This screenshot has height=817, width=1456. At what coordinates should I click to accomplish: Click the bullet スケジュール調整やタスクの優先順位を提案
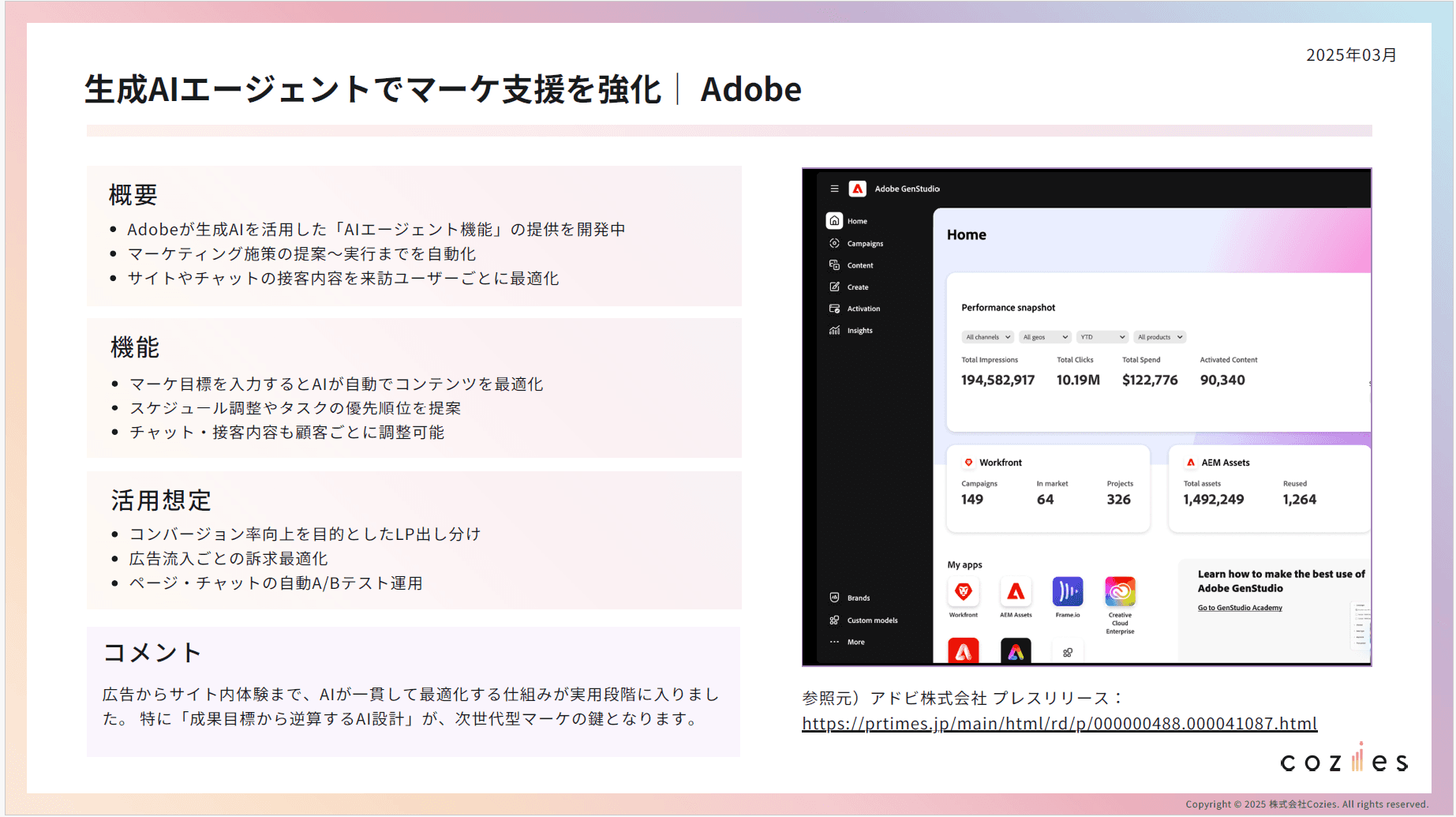(295, 408)
